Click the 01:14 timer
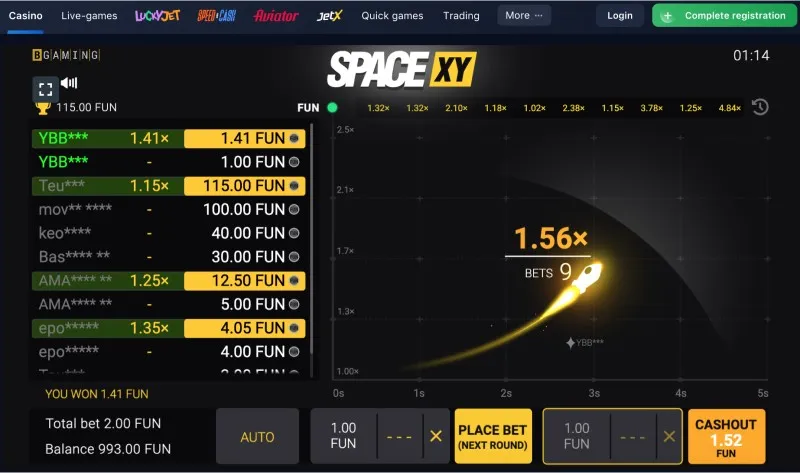Screen dimensions: 800x473 [751, 56]
